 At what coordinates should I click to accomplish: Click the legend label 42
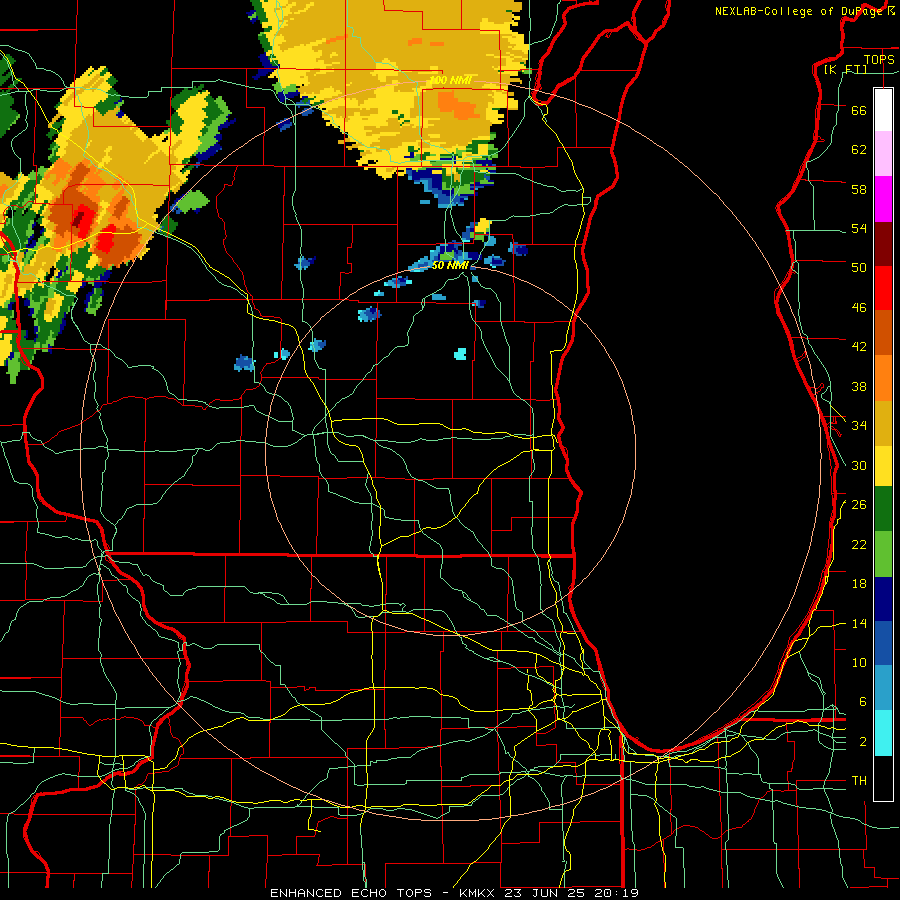(x=859, y=347)
